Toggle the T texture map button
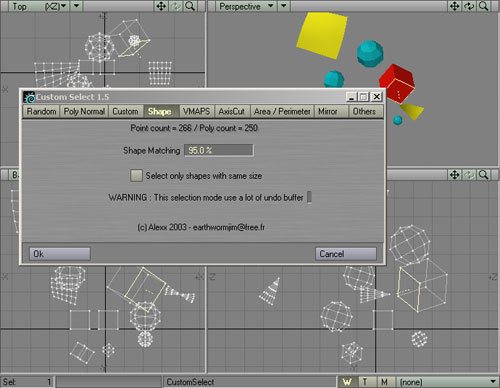500x388 pixels. [365, 382]
